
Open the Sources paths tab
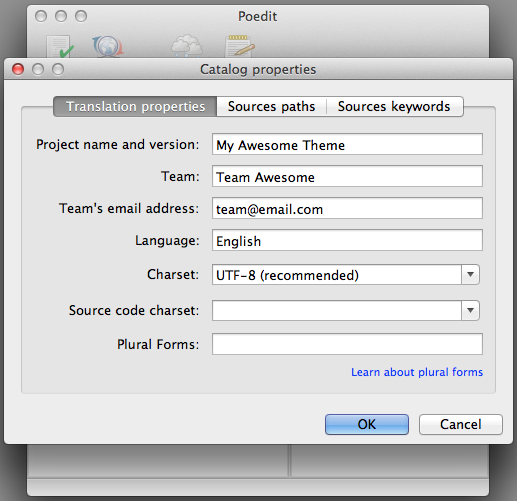tap(271, 107)
